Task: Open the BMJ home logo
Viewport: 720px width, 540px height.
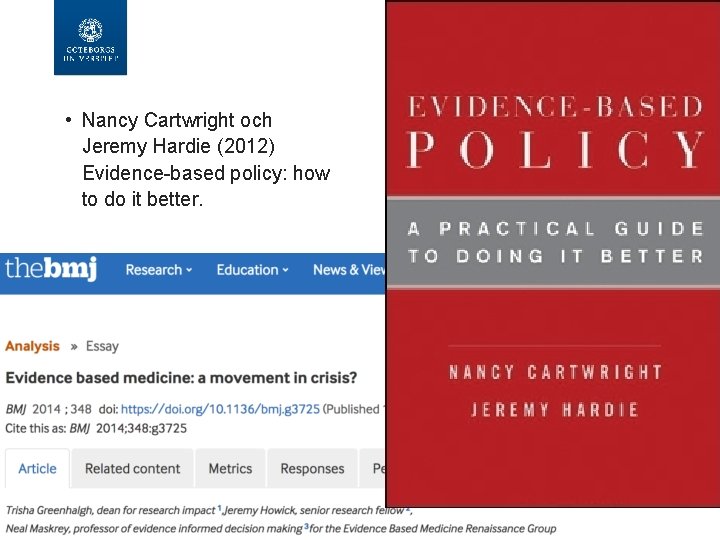Action: (51, 269)
